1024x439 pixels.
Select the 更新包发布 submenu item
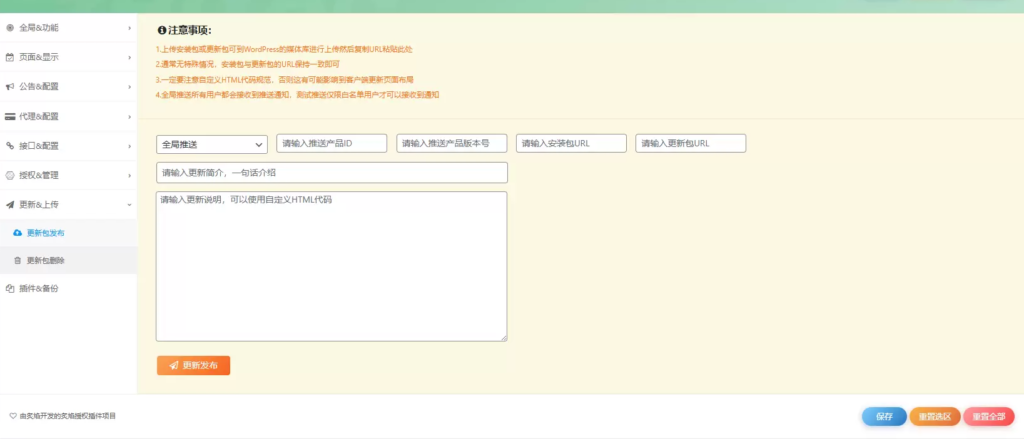[68, 233]
